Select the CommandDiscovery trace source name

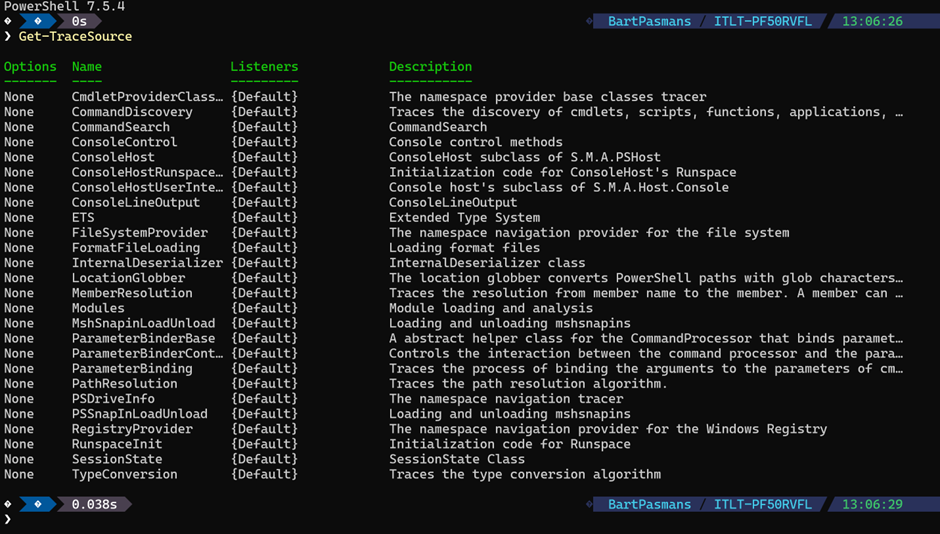[x=132, y=112]
